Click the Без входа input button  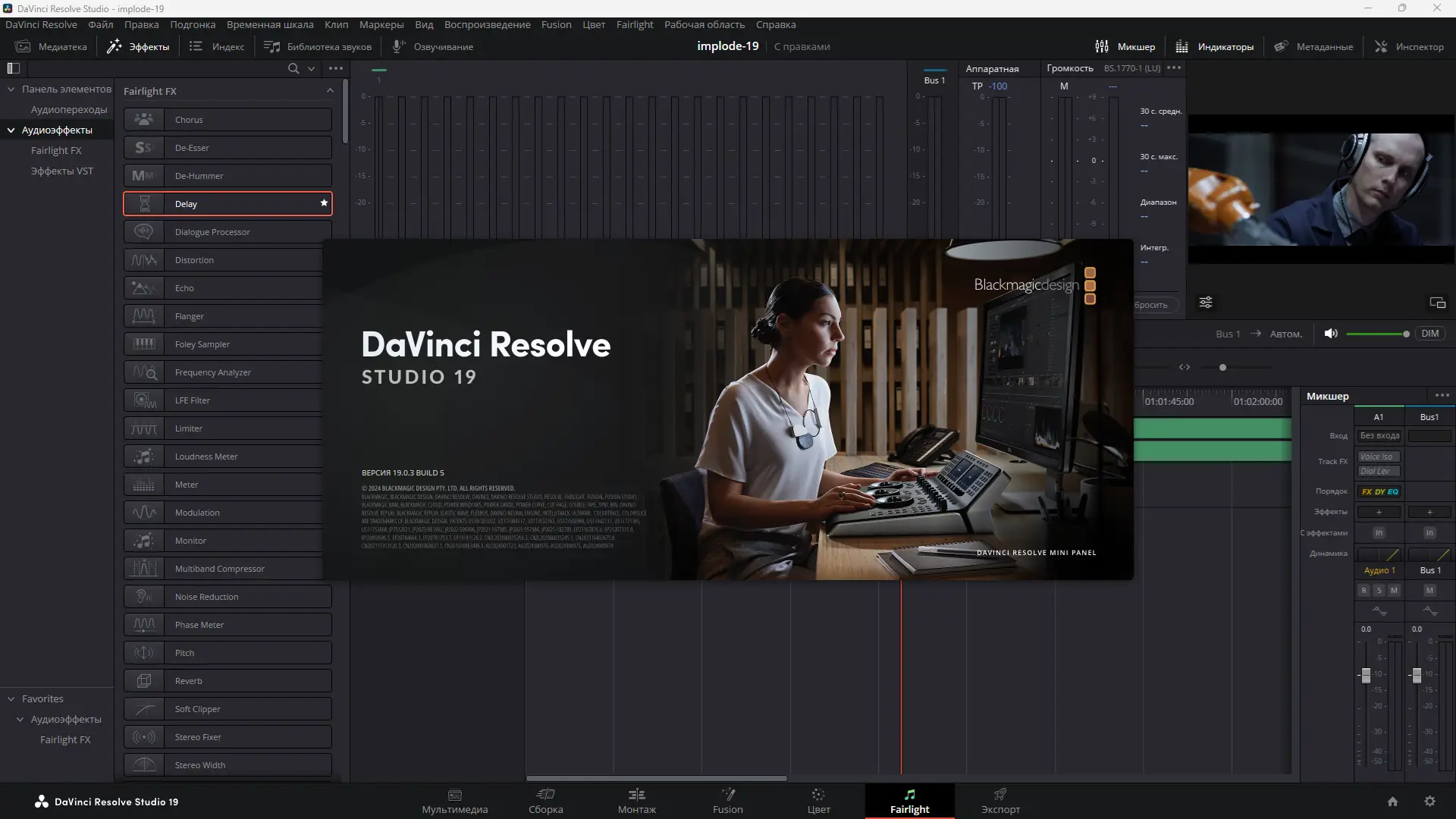tap(1379, 436)
